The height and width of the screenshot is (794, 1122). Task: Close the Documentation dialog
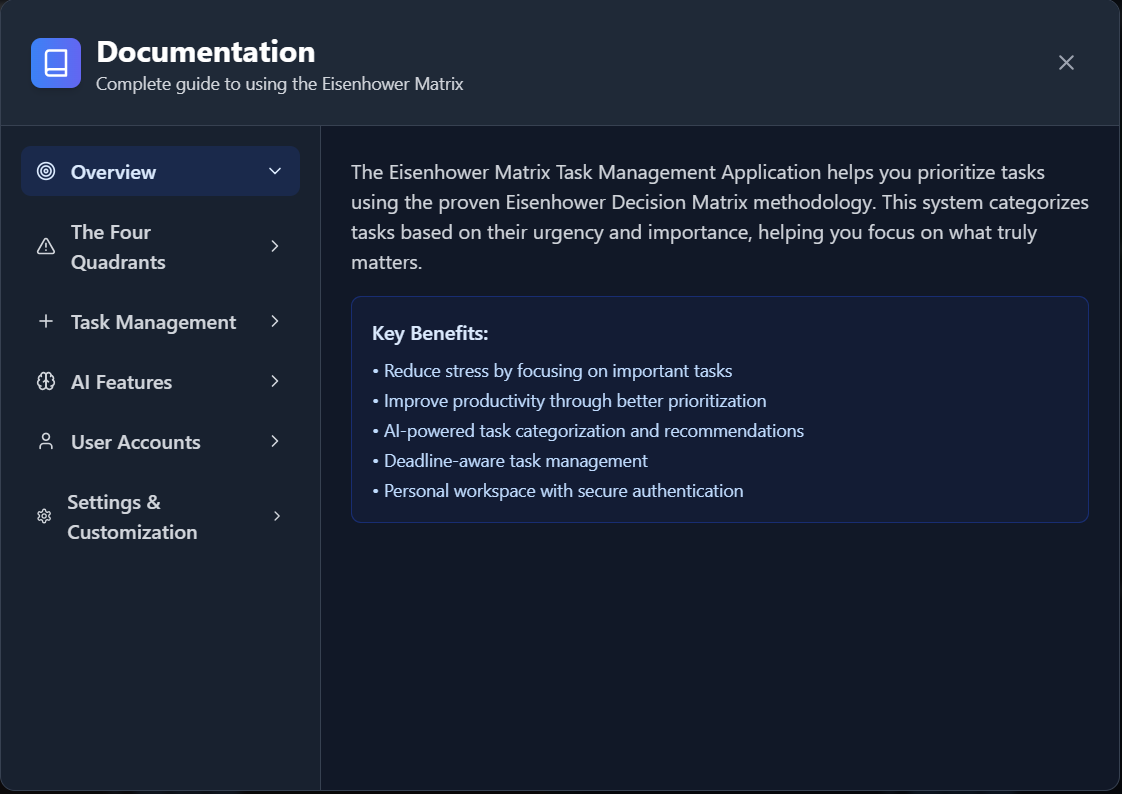coord(1066,63)
